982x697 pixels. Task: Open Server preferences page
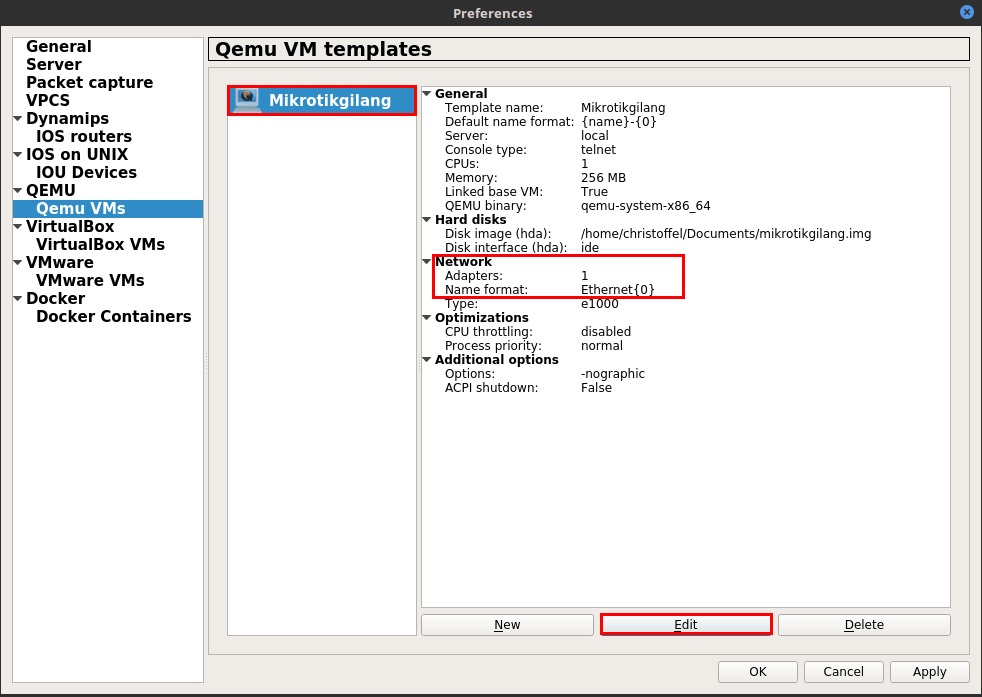coord(54,65)
